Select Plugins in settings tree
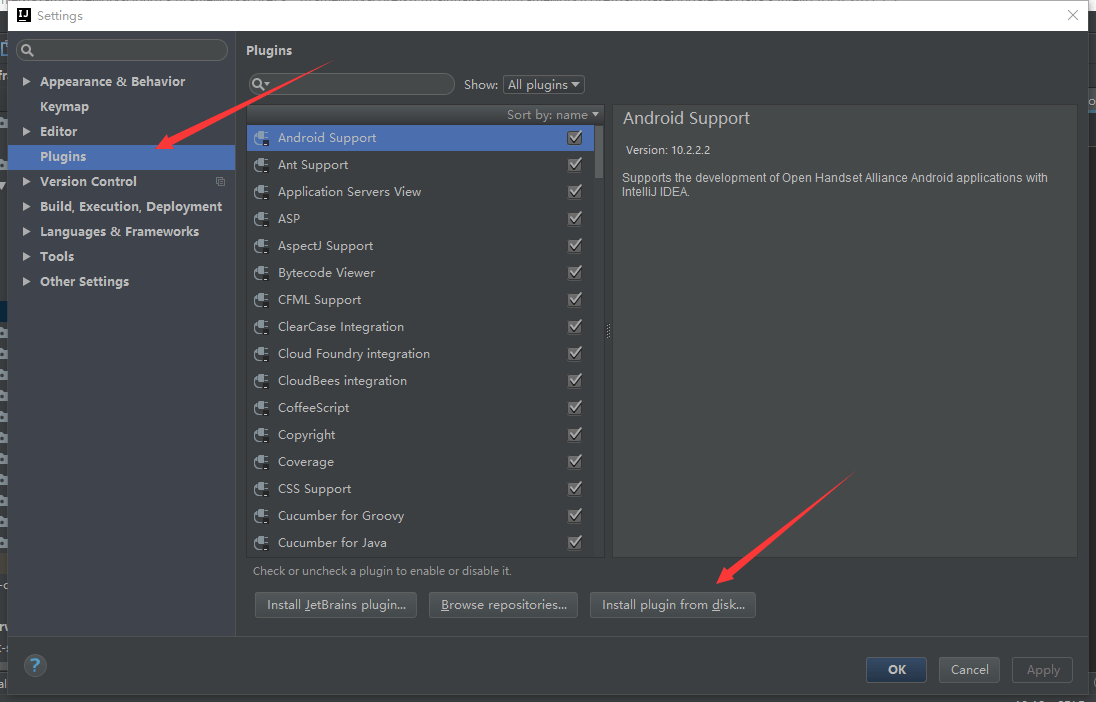The image size is (1096, 702). pos(122,157)
